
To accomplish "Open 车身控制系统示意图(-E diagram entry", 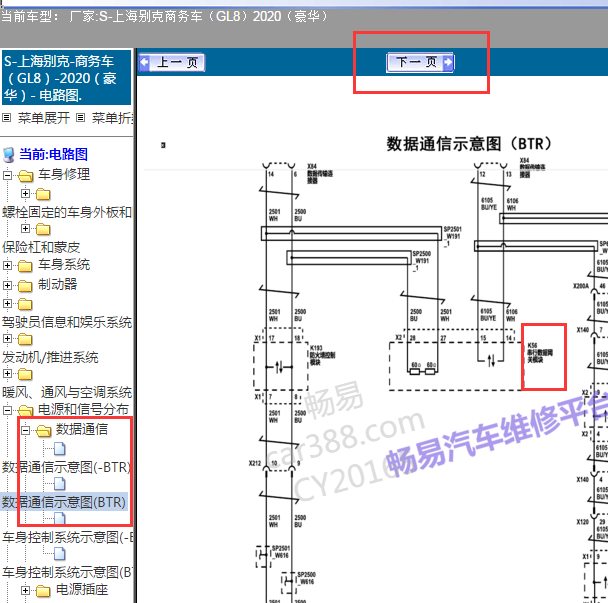I will (x=67, y=537).
